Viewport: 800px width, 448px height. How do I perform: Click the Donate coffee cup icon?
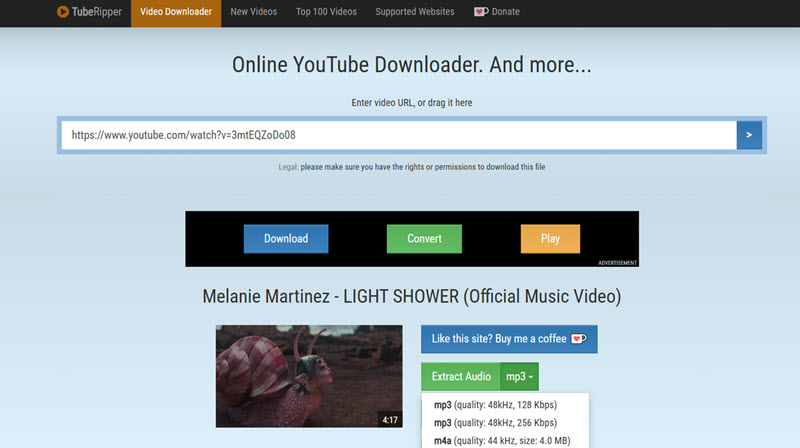(x=481, y=12)
